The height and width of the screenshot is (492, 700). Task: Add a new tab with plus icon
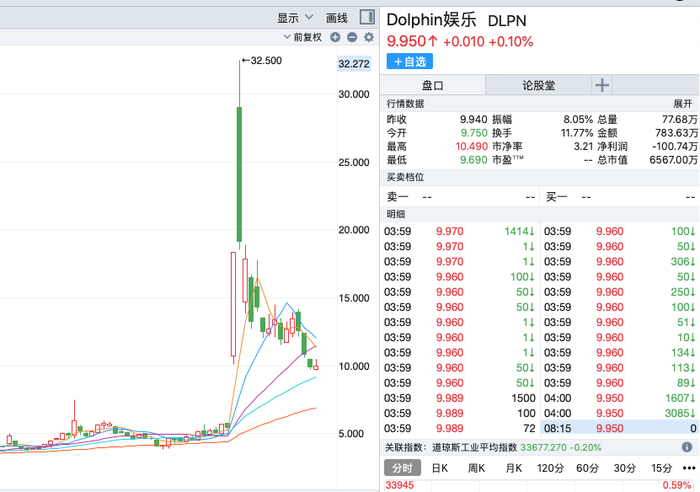tap(602, 85)
